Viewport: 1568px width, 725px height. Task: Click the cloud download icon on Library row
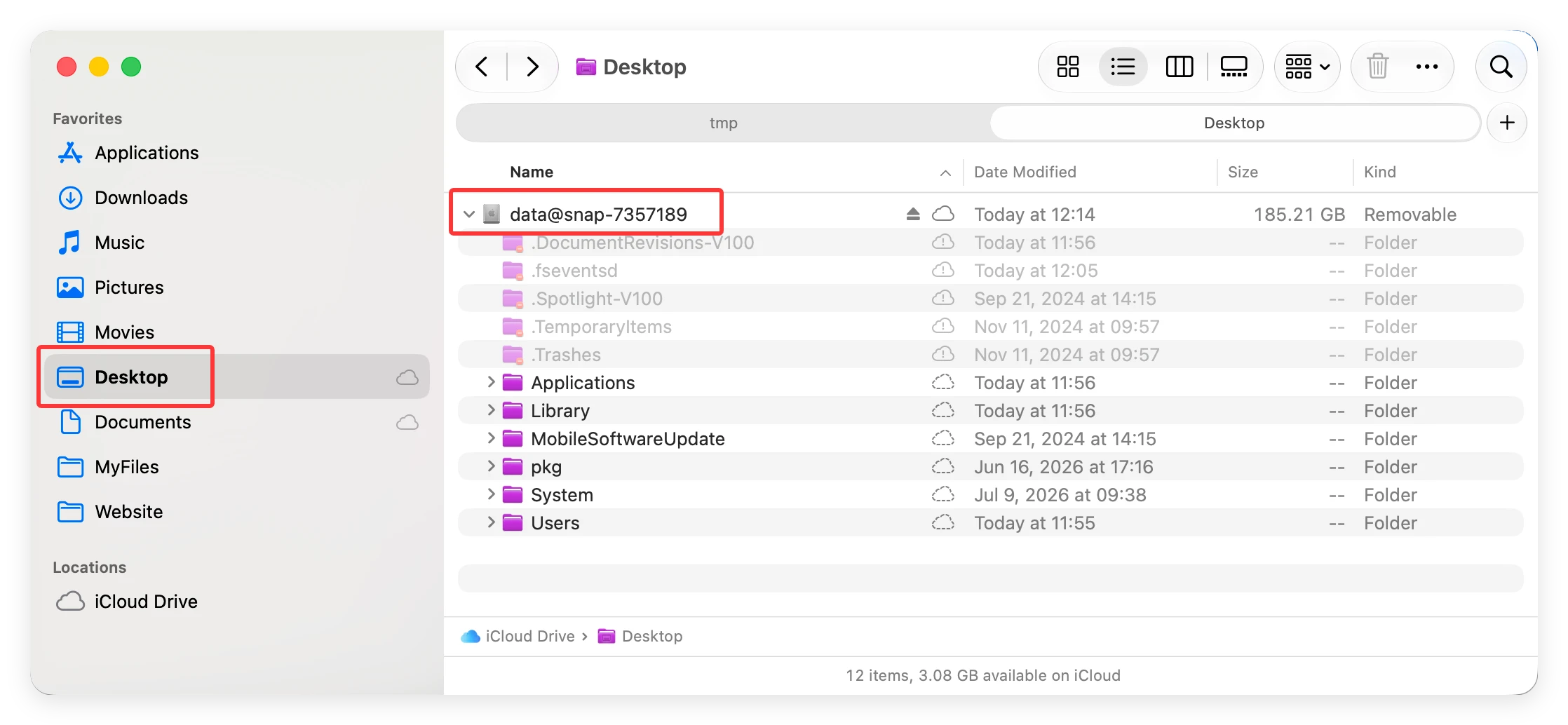(x=943, y=410)
